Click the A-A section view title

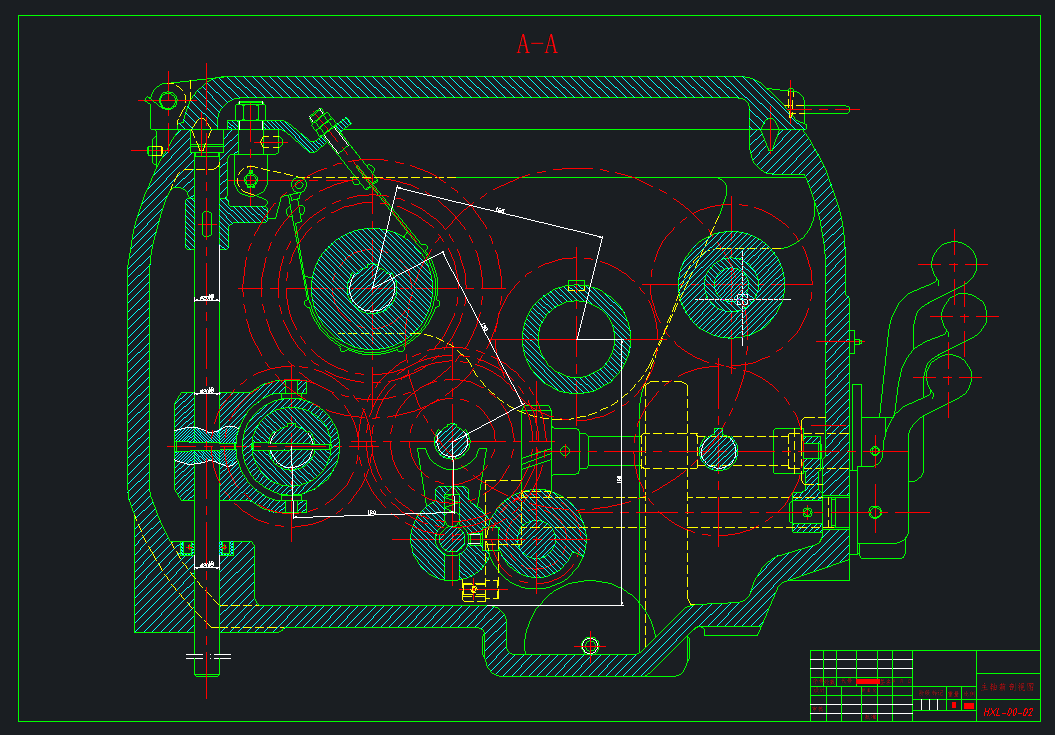coord(537,44)
